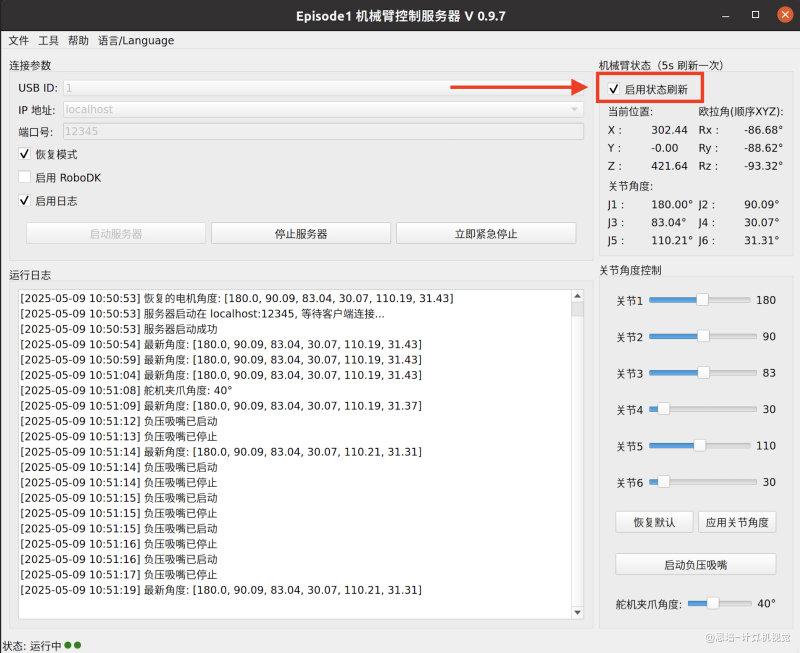Viewport: 800px width, 653px height.
Task: Click the 立即紧急停止 button
Action: point(486,234)
